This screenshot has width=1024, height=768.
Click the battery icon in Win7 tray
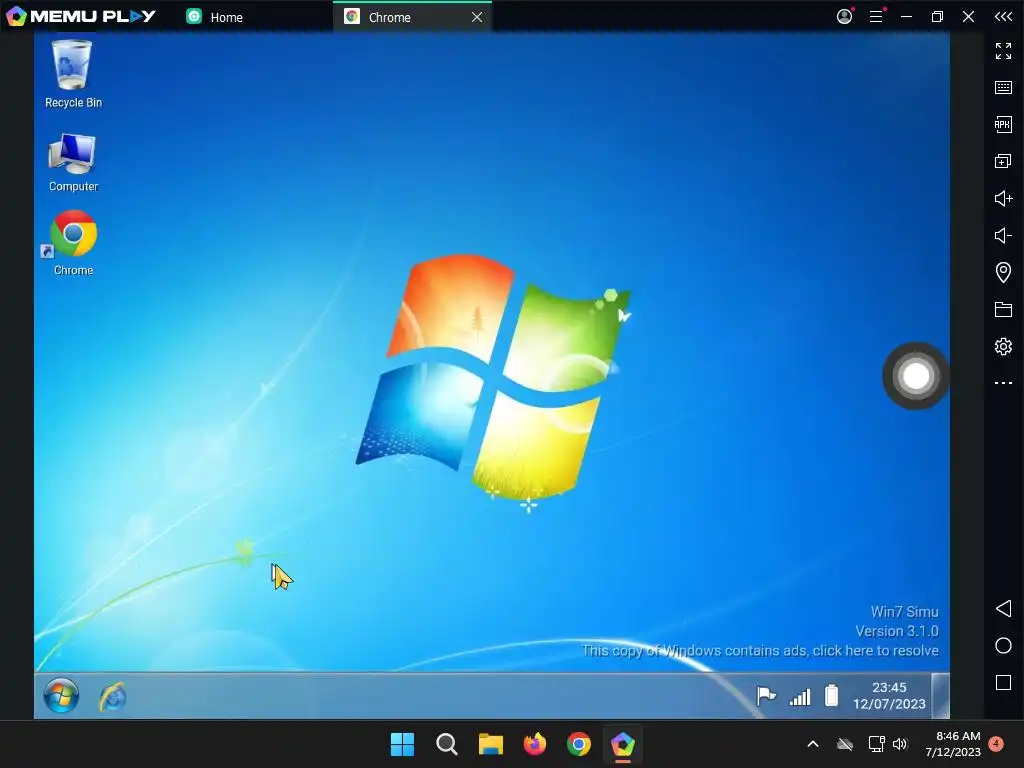831,696
